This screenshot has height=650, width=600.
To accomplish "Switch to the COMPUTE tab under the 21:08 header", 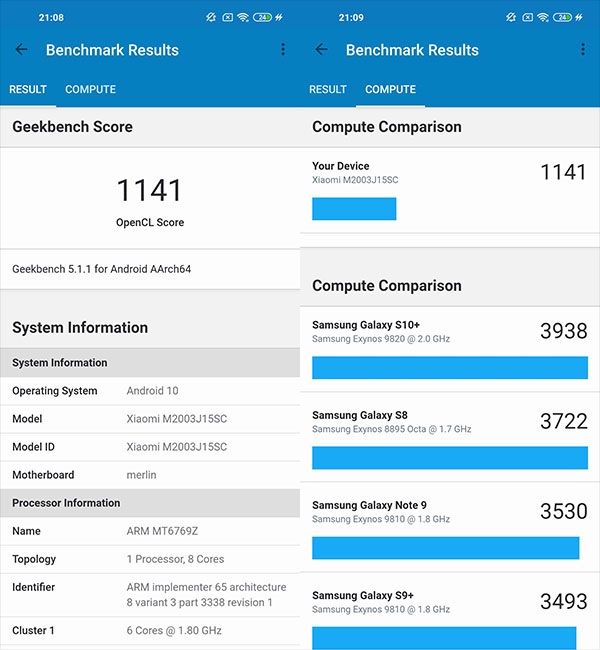I will tap(90, 90).
